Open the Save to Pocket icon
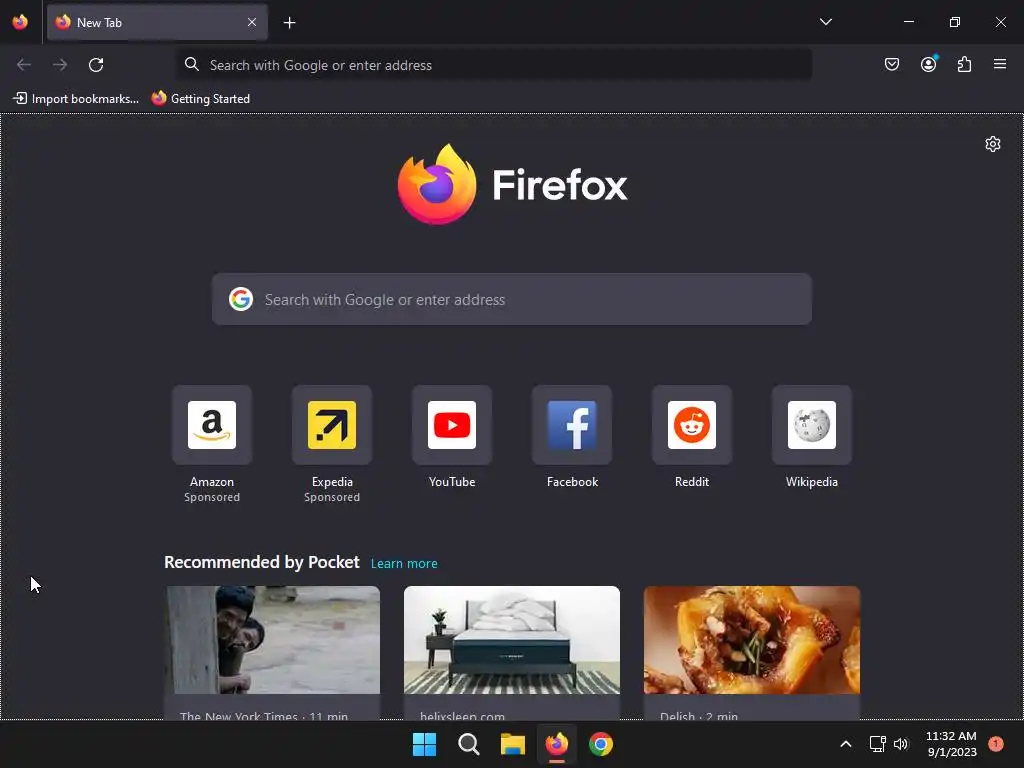1024x768 pixels. pyautogui.click(x=891, y=64)
